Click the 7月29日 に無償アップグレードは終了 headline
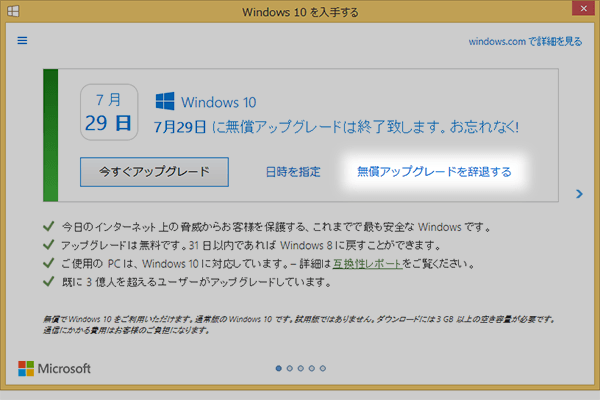 tap(336, 127)
